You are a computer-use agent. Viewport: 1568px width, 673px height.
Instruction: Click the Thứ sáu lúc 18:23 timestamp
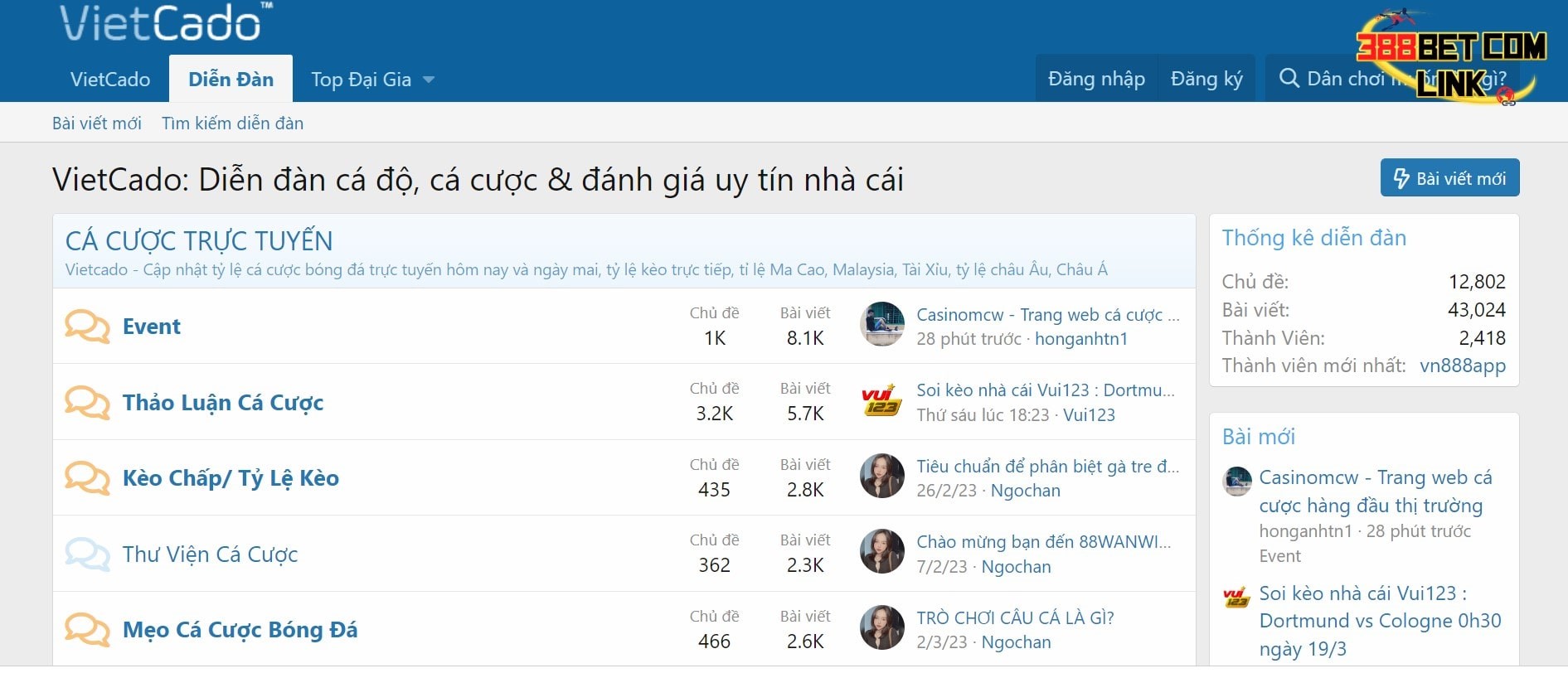[983, 415]
